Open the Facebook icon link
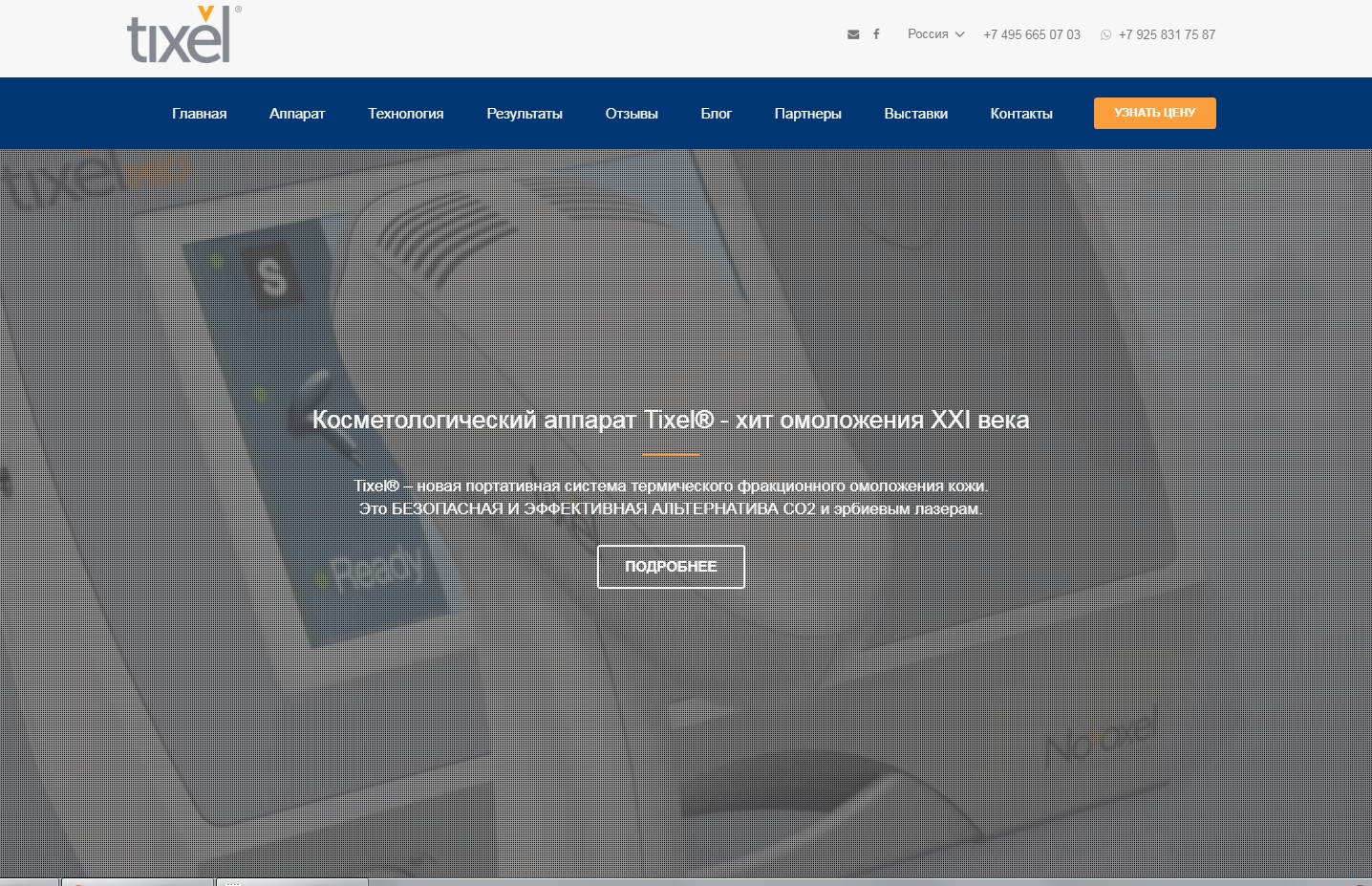Image resolution: width=1372 pixels, height=886 pixels. click(x=876, y=34)
